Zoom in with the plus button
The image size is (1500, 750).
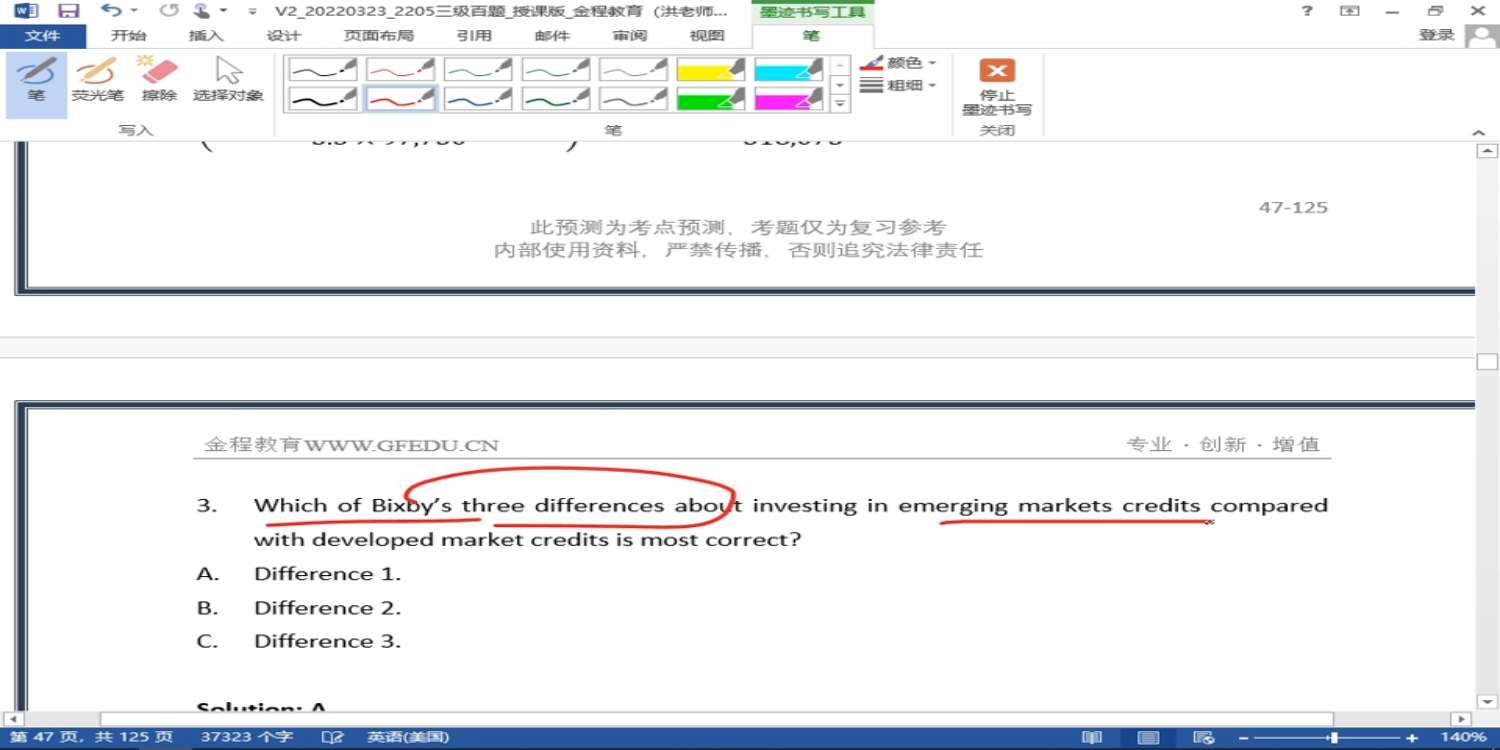click(1412, 738)
